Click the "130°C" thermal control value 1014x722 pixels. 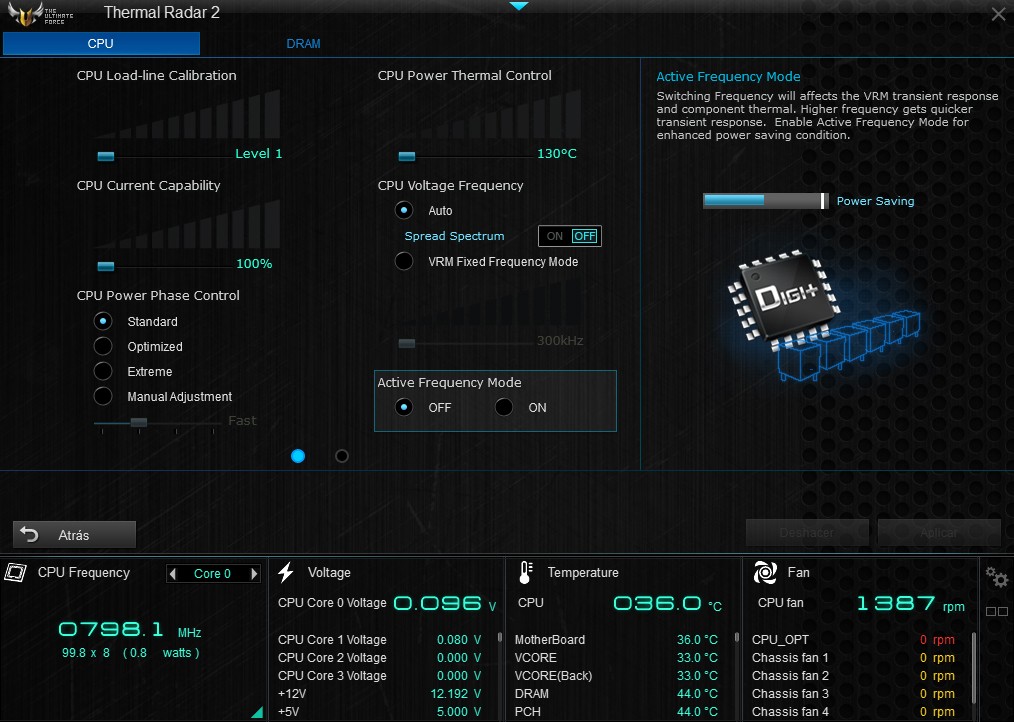[x=557, y=153]
